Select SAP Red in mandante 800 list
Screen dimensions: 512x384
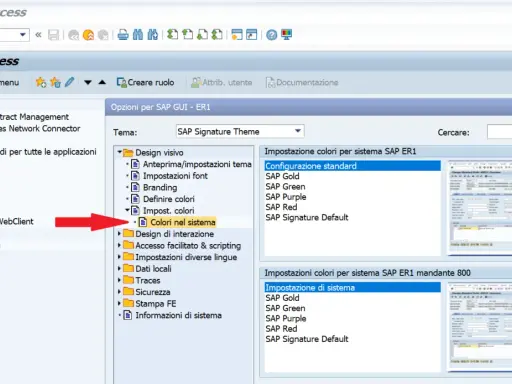coord(353,329)
